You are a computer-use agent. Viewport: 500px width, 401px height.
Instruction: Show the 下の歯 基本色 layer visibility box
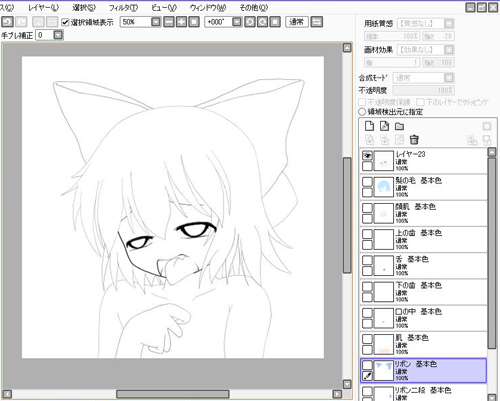tap(367, 287)
